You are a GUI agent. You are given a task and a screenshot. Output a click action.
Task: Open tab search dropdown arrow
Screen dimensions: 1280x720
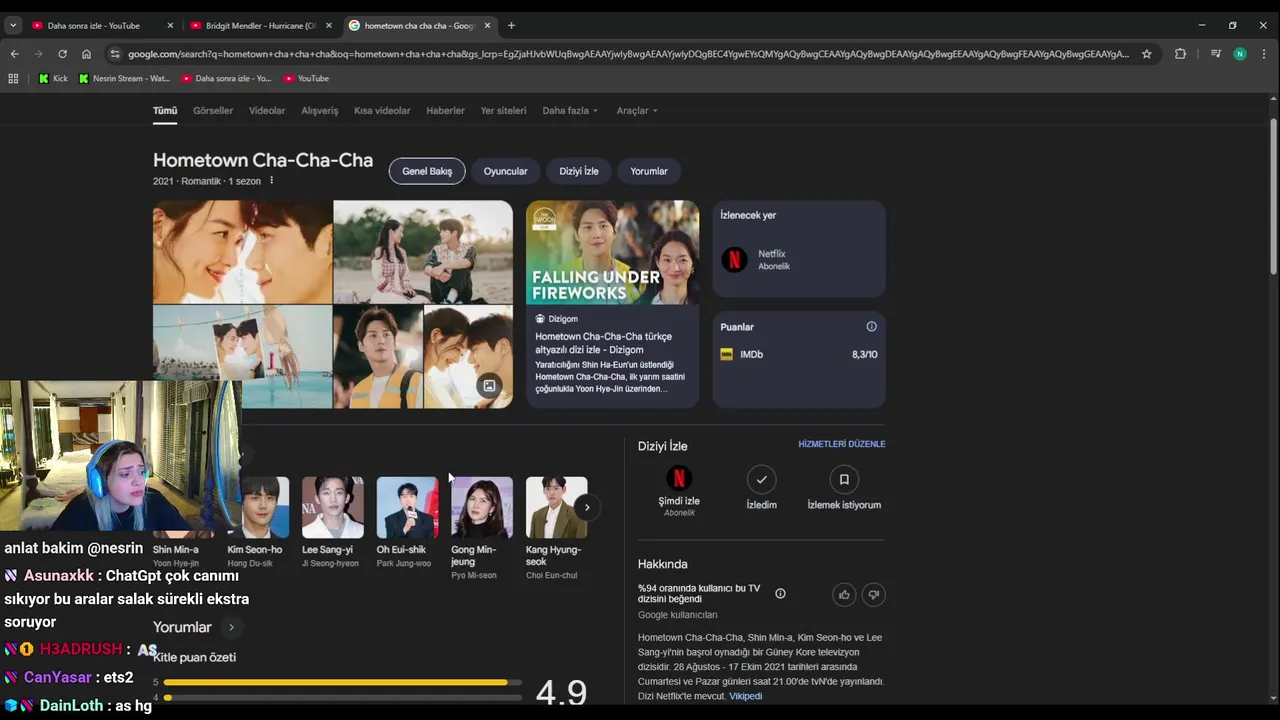pyautogui.click(x=13, y=25)
